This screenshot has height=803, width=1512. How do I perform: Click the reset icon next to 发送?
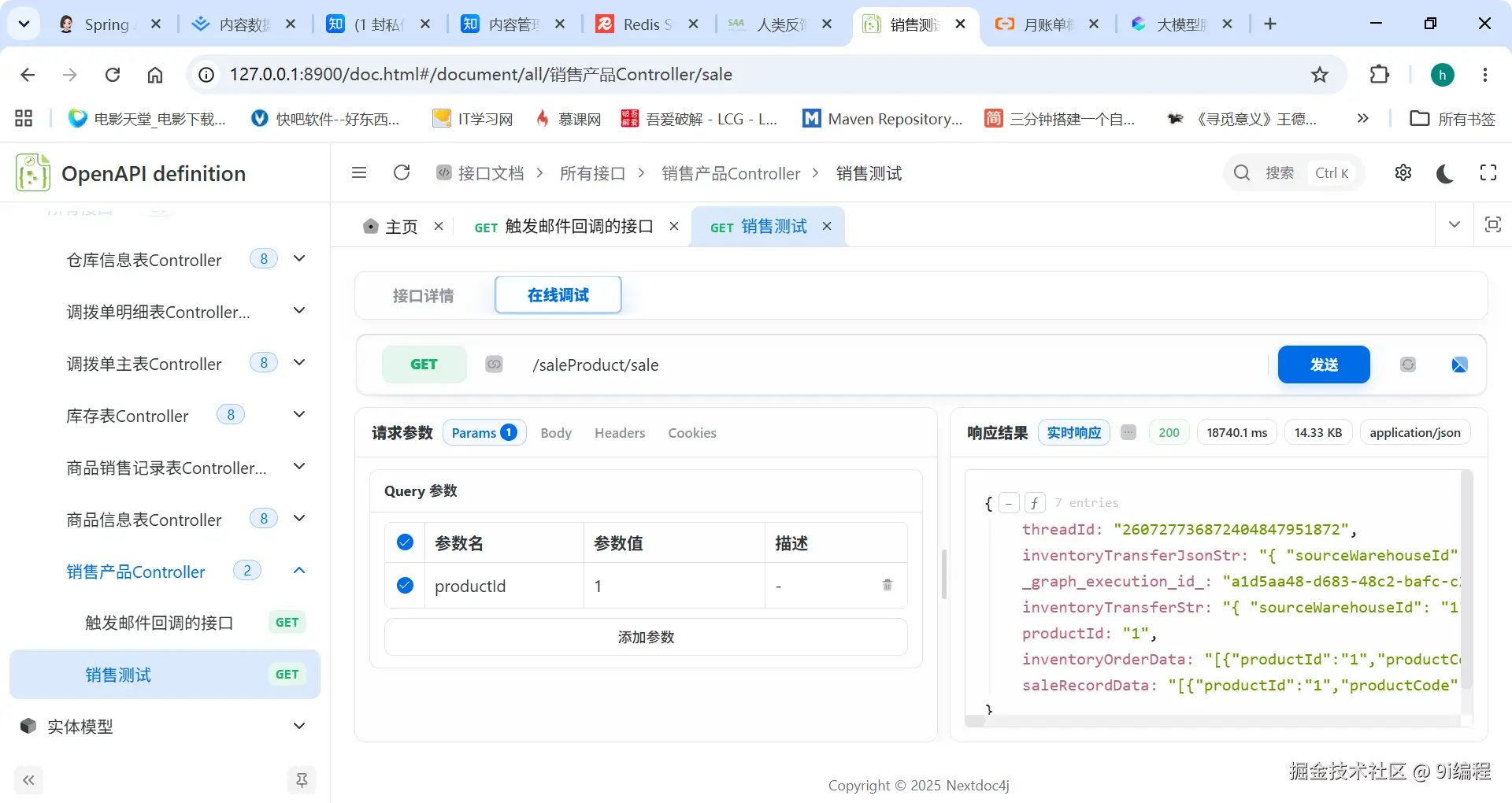click(x=1408, y=364)
